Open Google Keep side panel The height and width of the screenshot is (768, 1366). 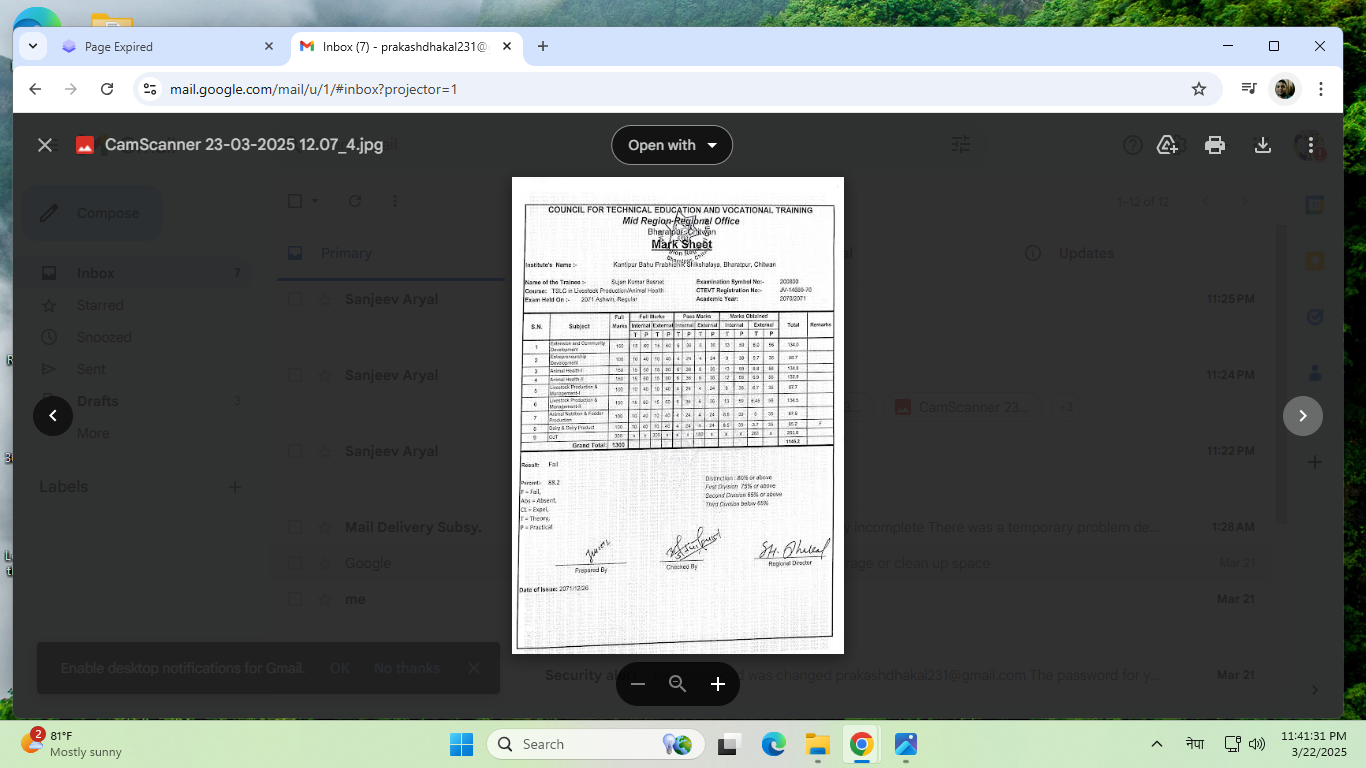1315,261
